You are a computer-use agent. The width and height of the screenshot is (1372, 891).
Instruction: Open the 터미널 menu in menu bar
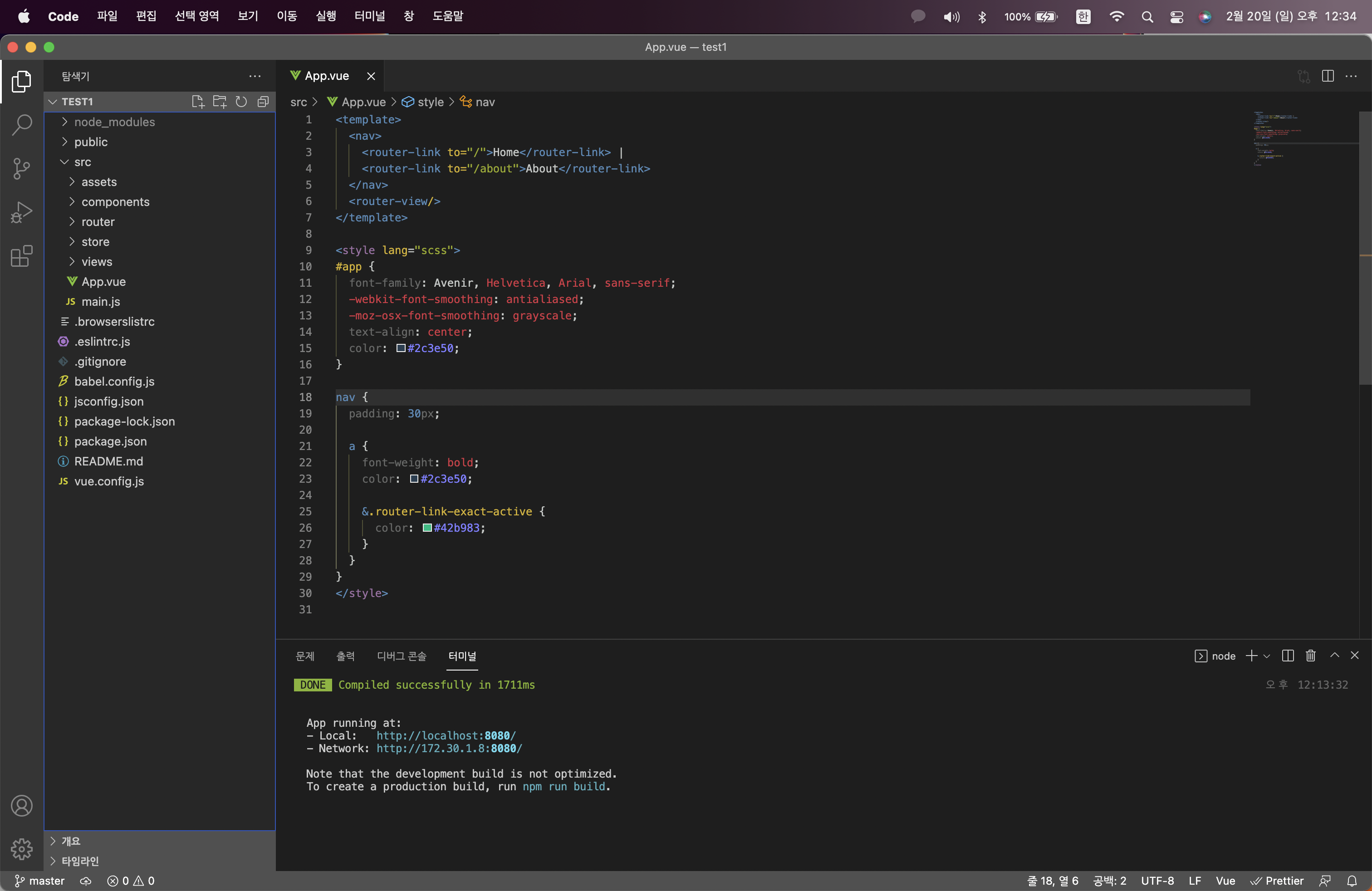[369, 16]
